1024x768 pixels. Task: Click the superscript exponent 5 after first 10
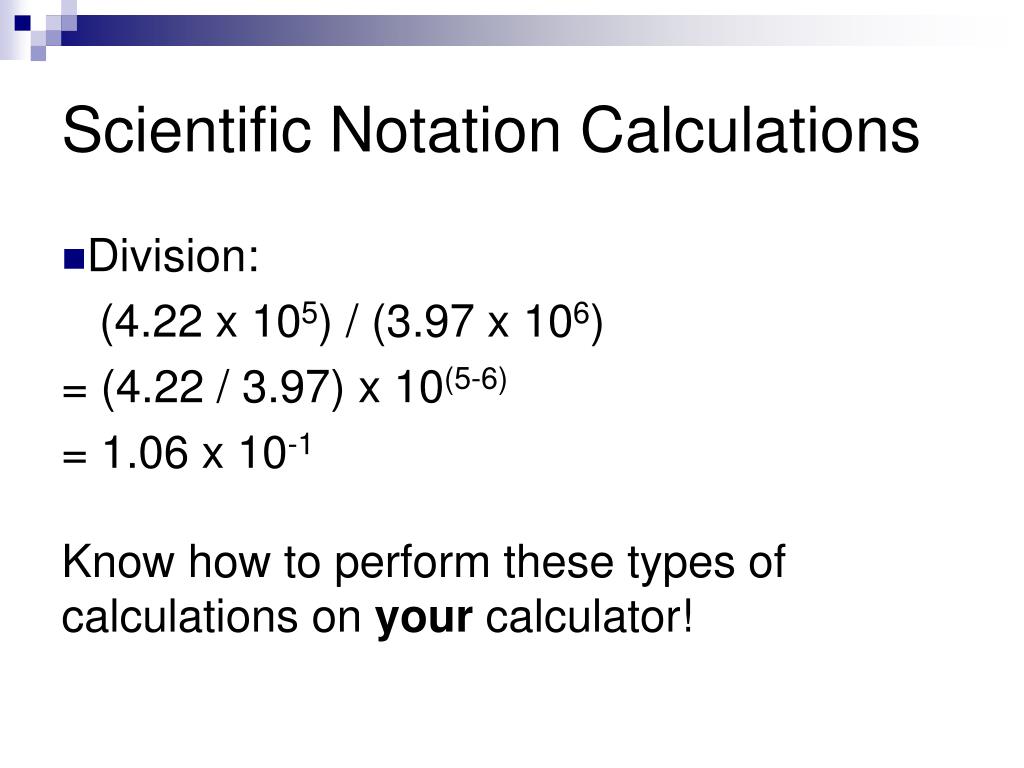coord(310,312)
